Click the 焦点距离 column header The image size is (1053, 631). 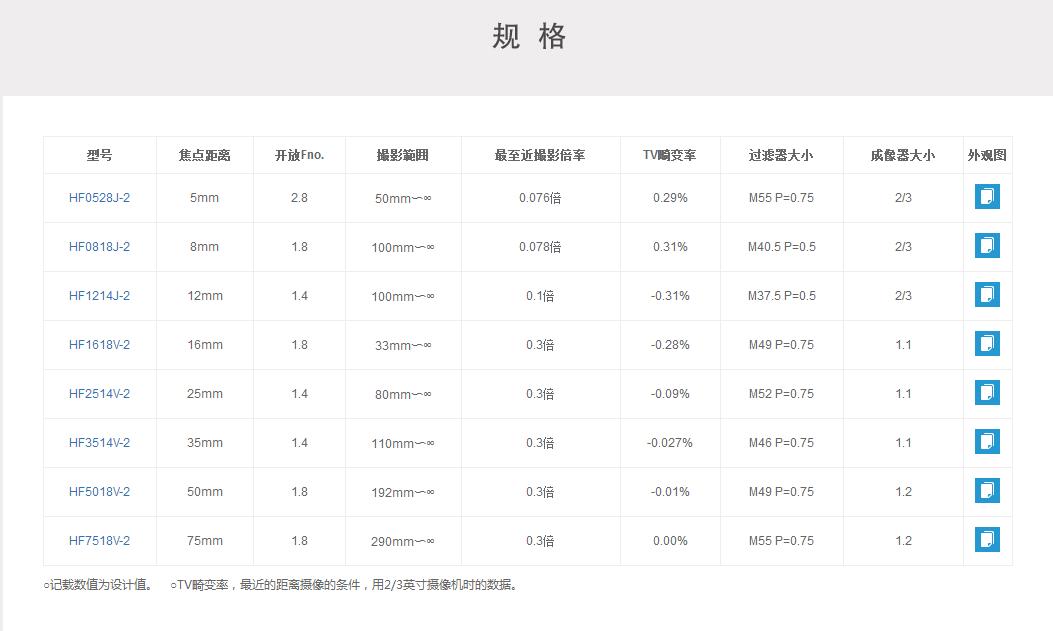click(205, 156)
